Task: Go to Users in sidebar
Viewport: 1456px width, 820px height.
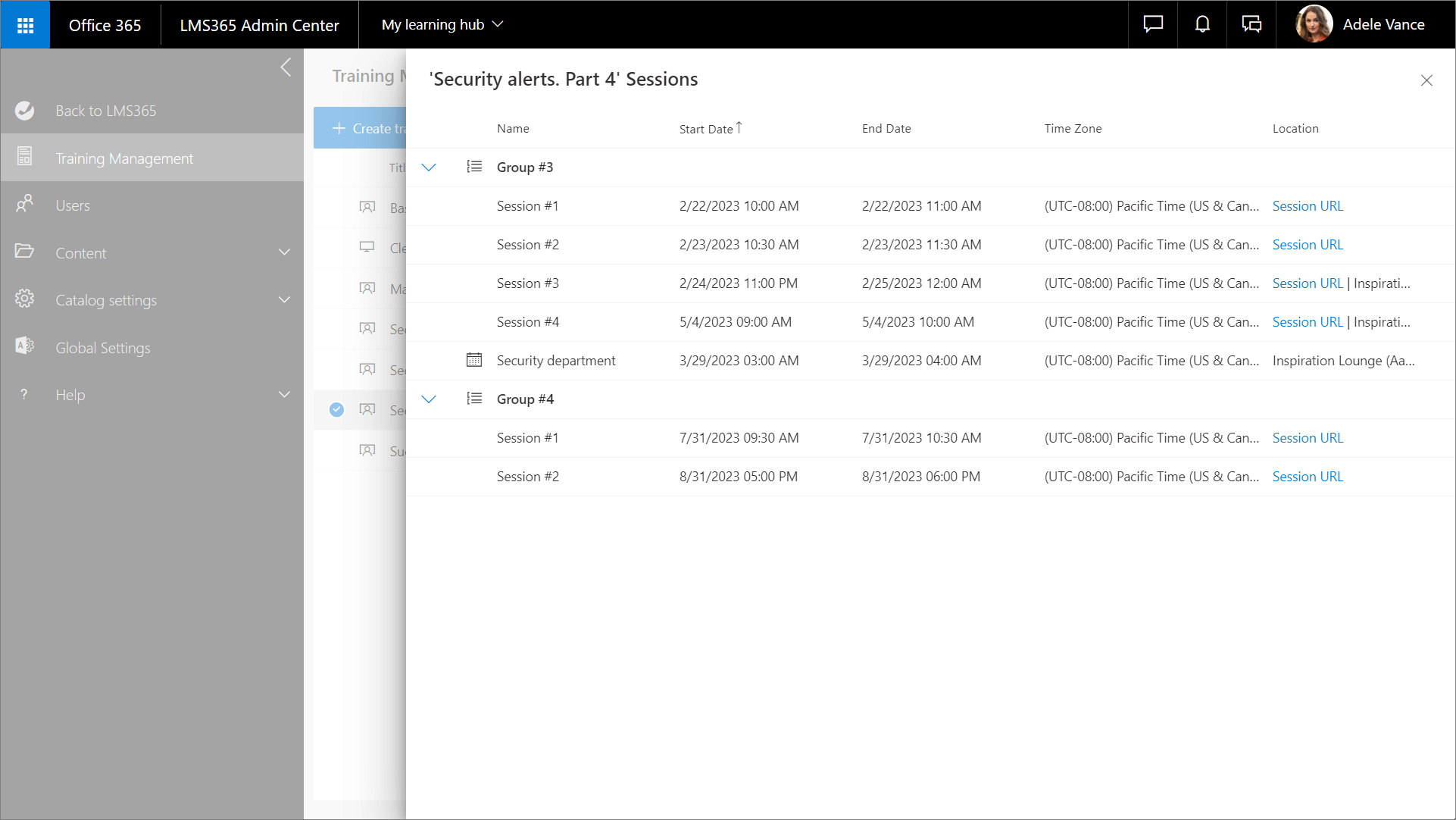Action: (x=73, y=205)
